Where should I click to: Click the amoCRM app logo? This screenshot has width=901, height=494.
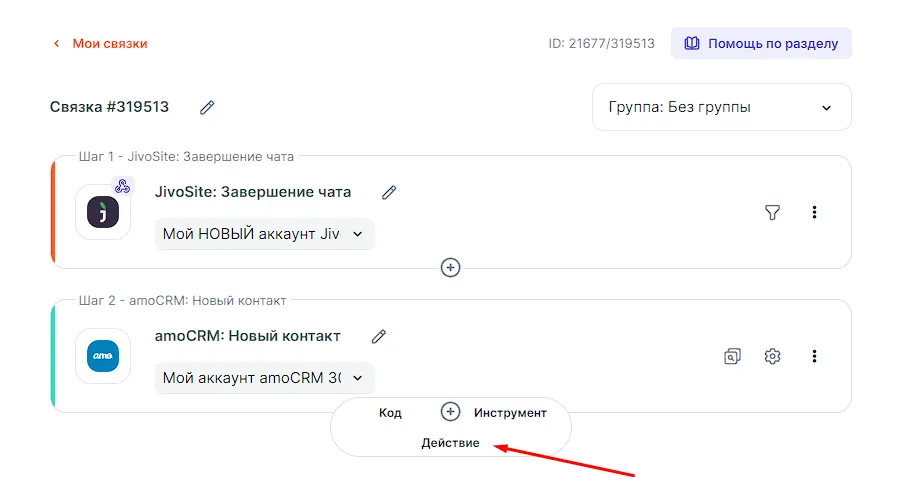(x=103, y=356)
